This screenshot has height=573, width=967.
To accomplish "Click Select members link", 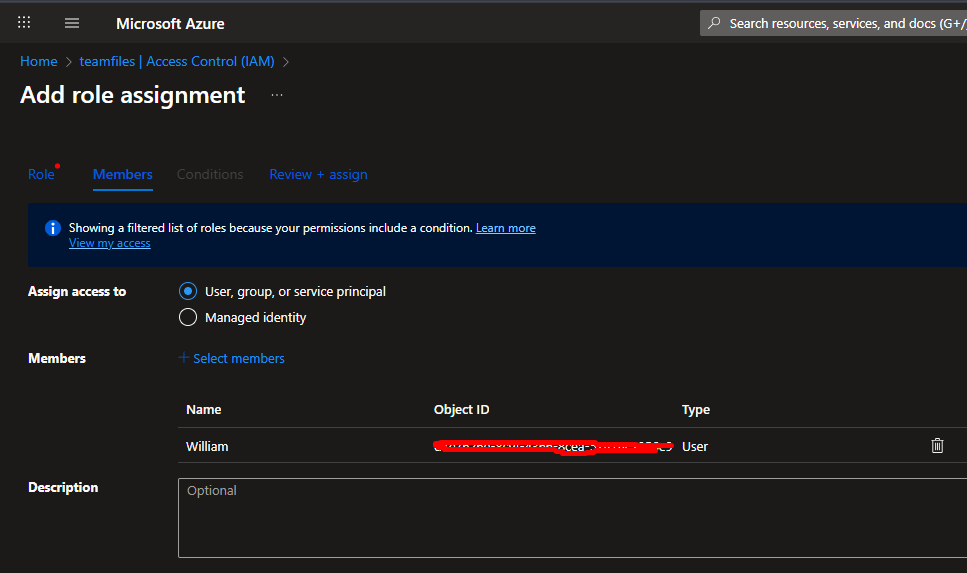I will pyautogui.click(x=238, y=358).
